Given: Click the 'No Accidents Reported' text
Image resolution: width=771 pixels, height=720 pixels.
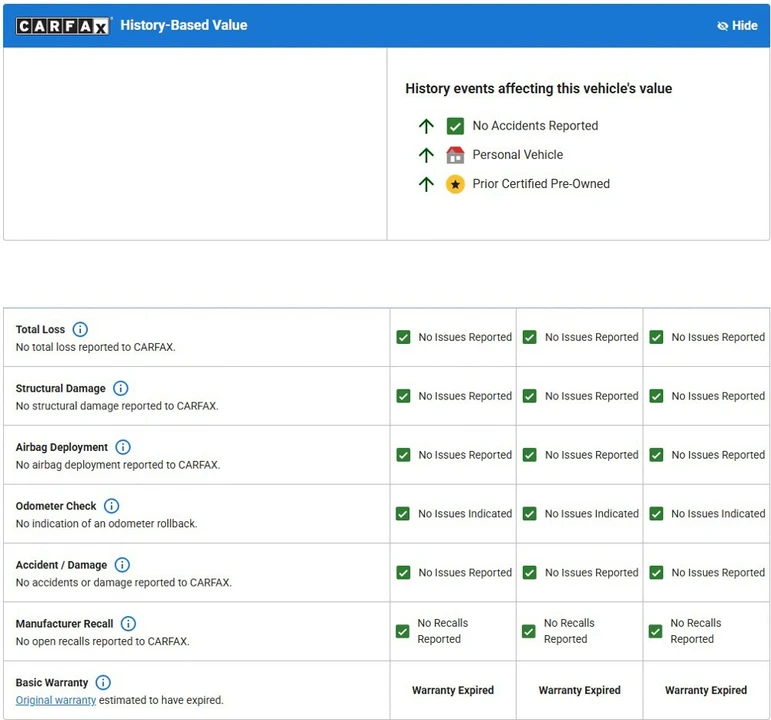Looking at the screenshot, I should click(535, 126).
